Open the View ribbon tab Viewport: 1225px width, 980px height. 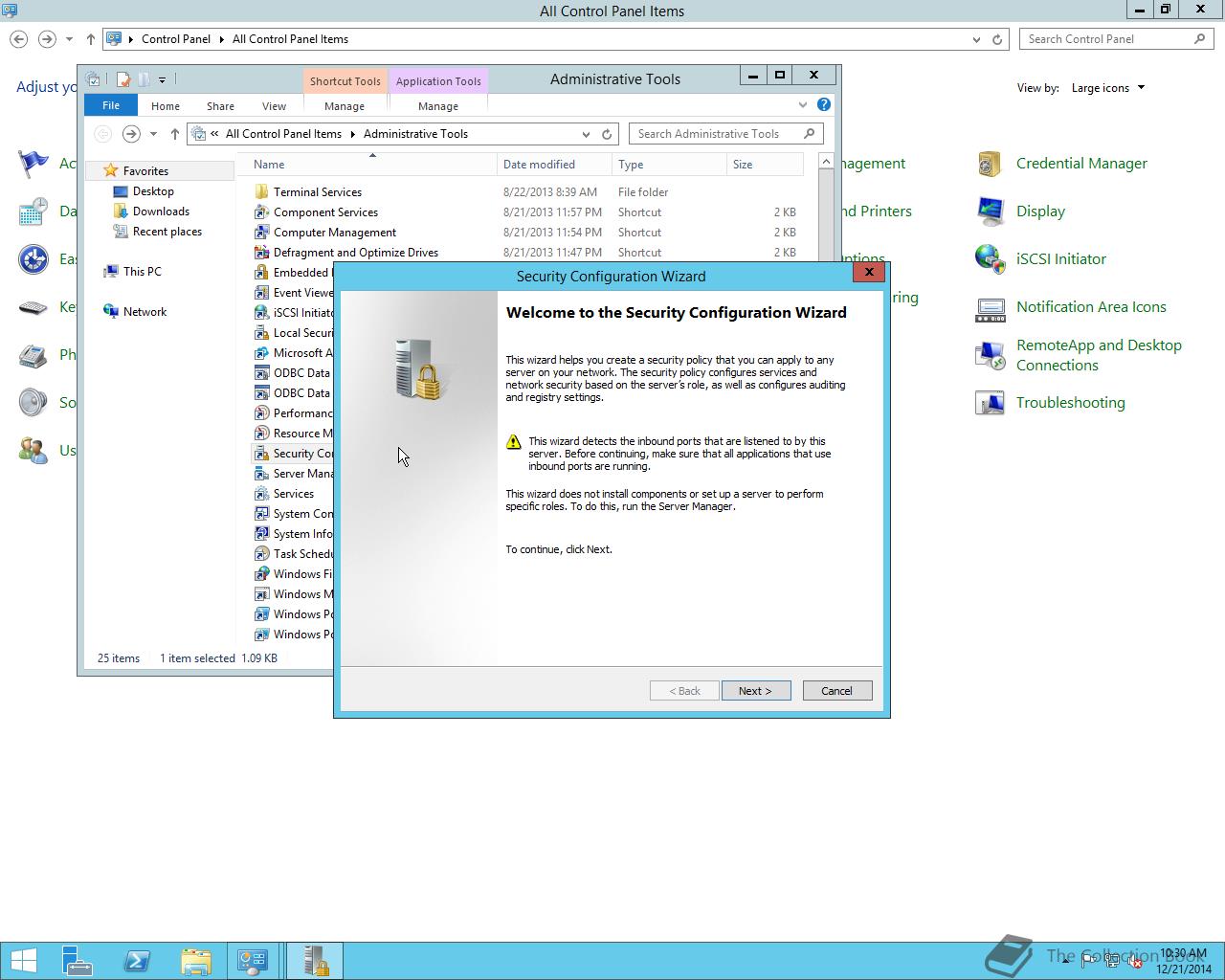[274, 106]
